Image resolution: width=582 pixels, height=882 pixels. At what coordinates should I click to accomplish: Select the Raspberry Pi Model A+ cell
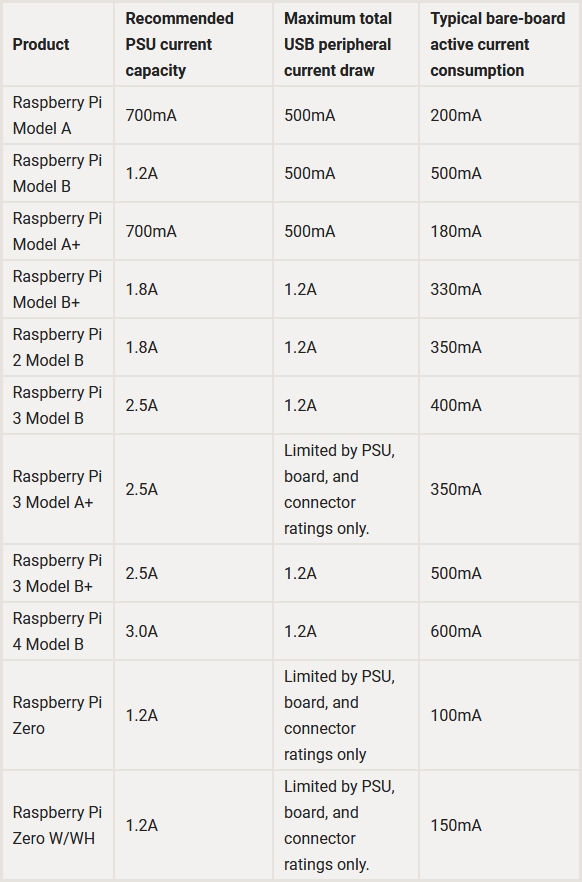tap(57, 231)
